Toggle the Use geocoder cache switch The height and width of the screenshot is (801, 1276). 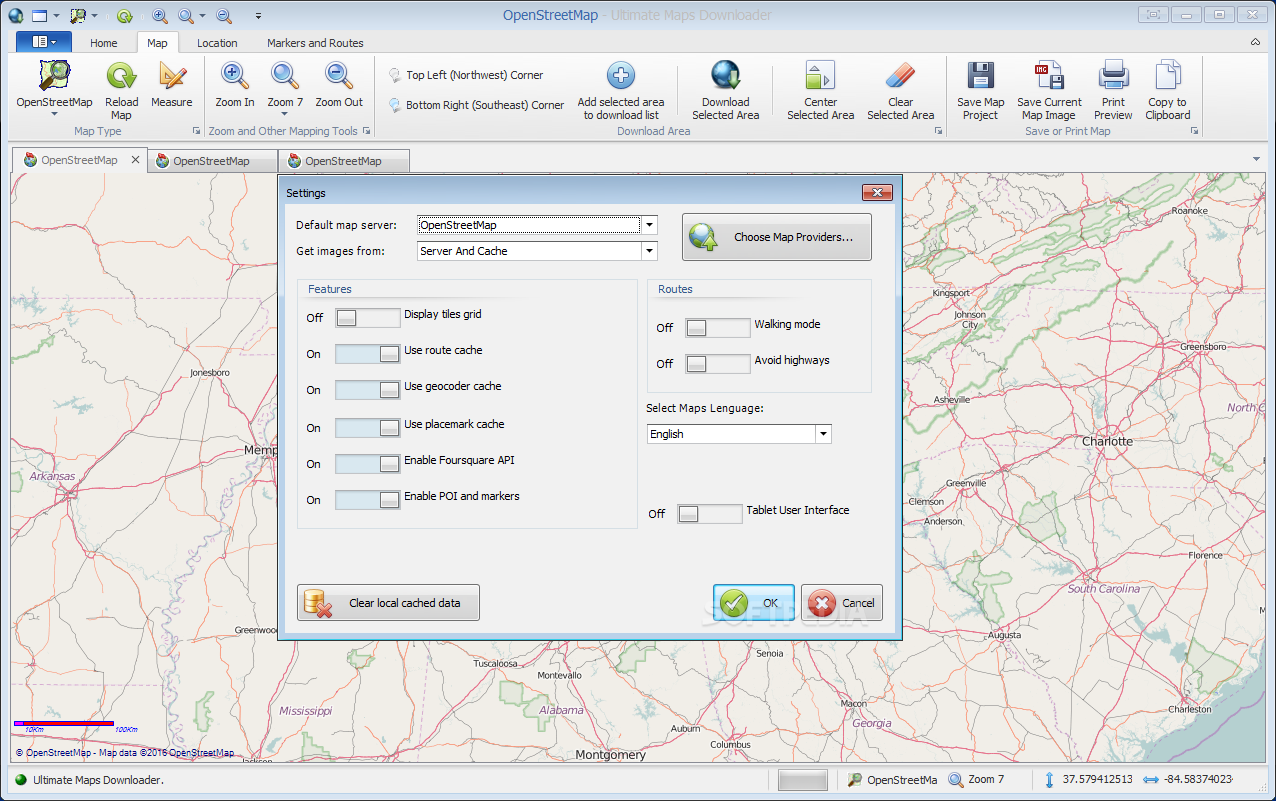click(367, 390)
